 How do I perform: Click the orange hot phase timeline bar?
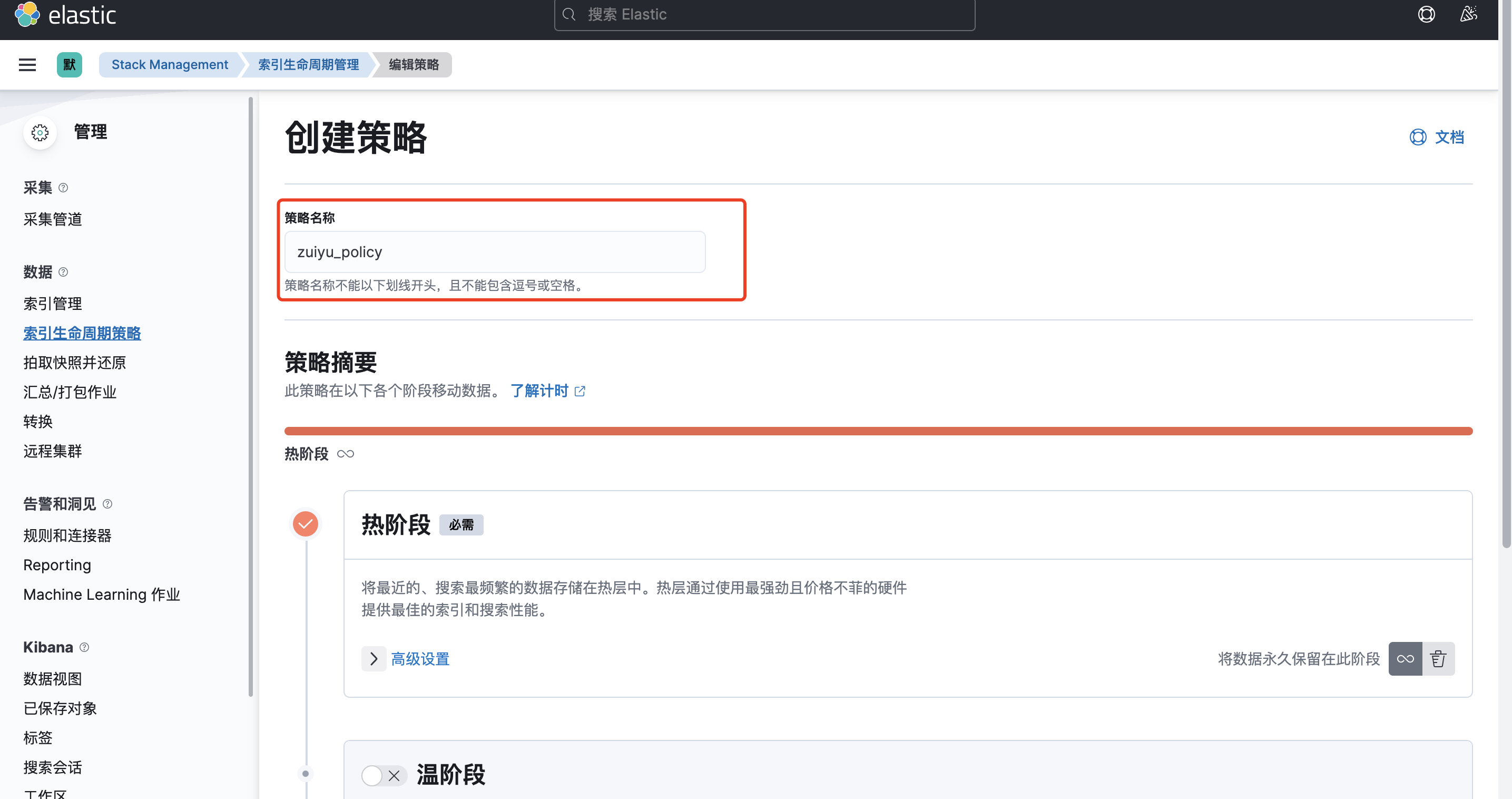(878, 431)
